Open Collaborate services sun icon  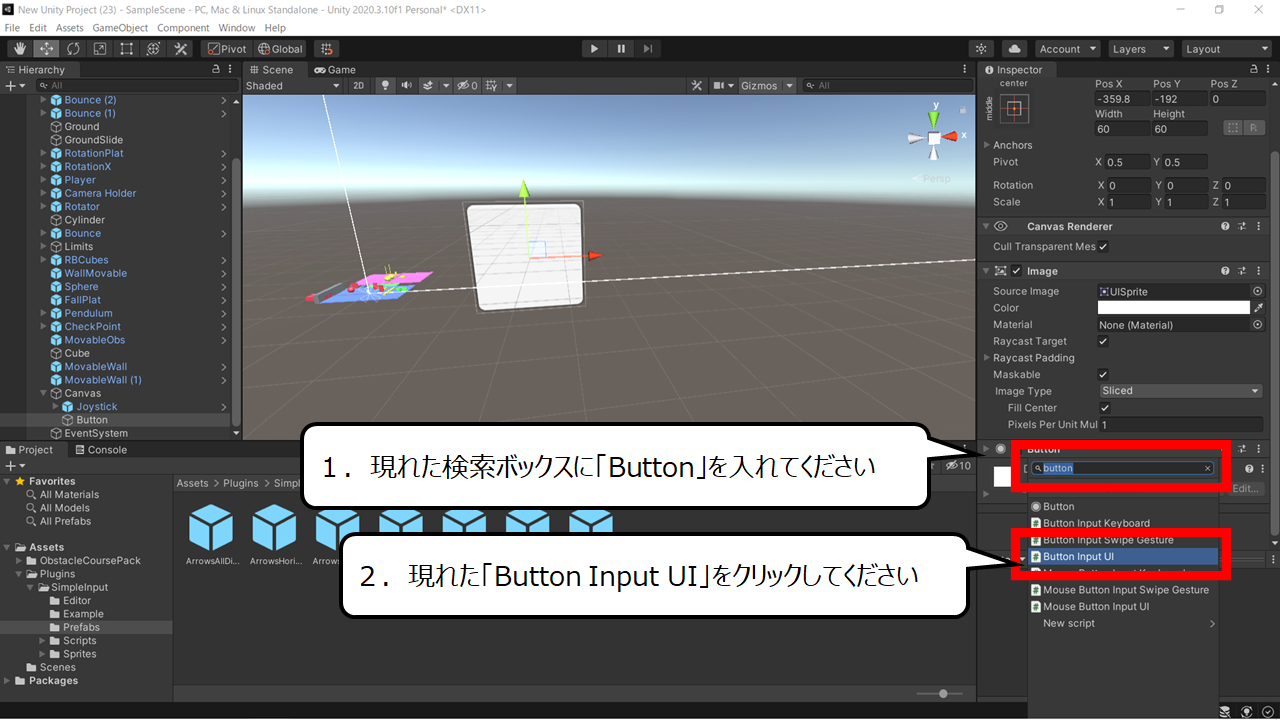pyautogui.click(x=981, y=48)
